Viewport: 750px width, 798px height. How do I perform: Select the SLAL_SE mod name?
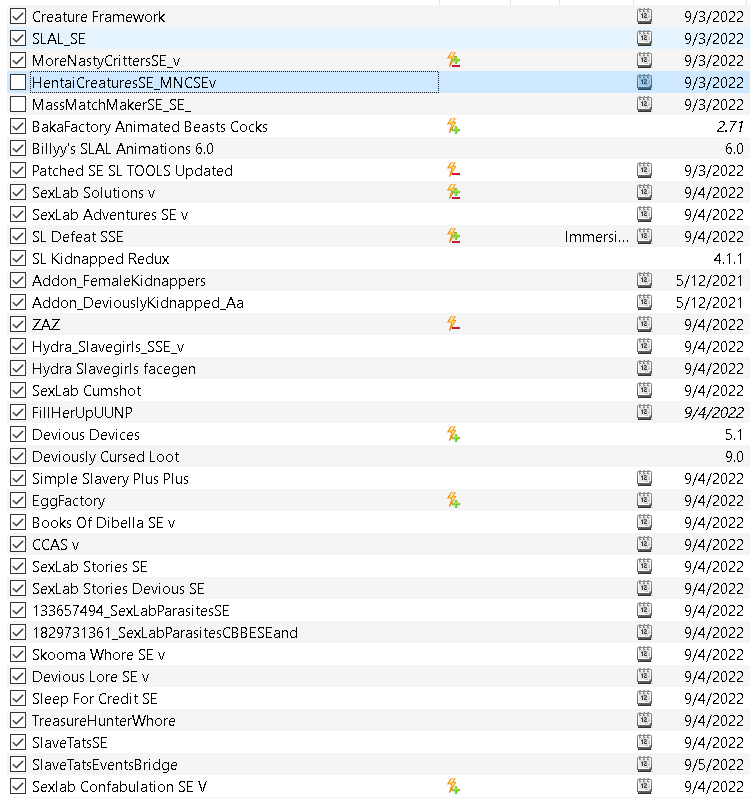click(x=59, y=39)
